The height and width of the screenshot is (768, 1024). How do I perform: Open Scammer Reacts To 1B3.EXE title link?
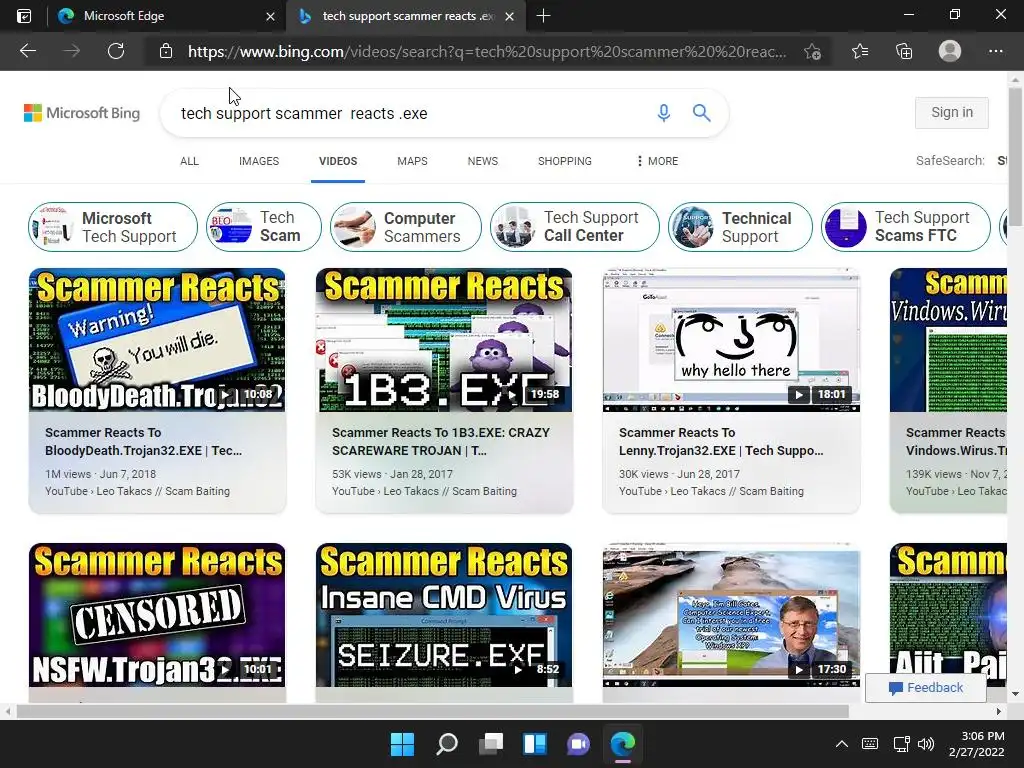click(441, 441)
